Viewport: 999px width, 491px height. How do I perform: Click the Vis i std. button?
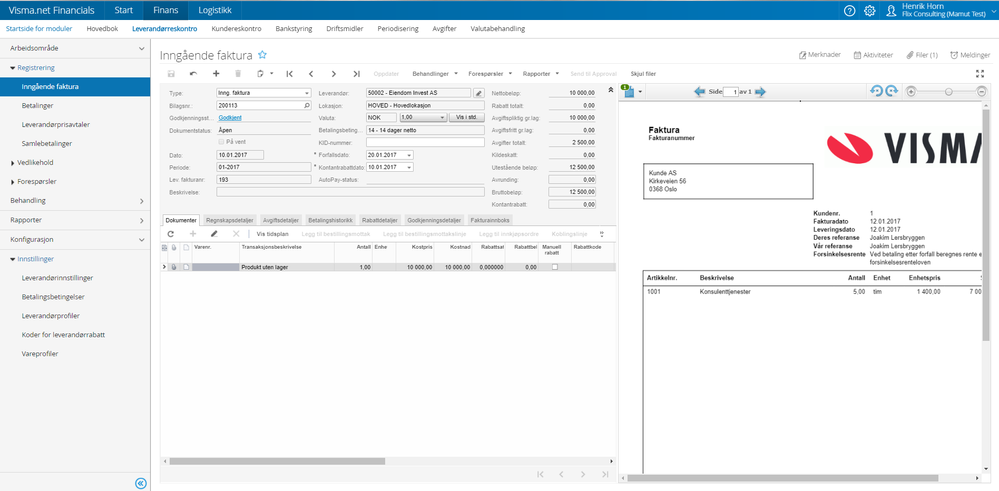467,118
